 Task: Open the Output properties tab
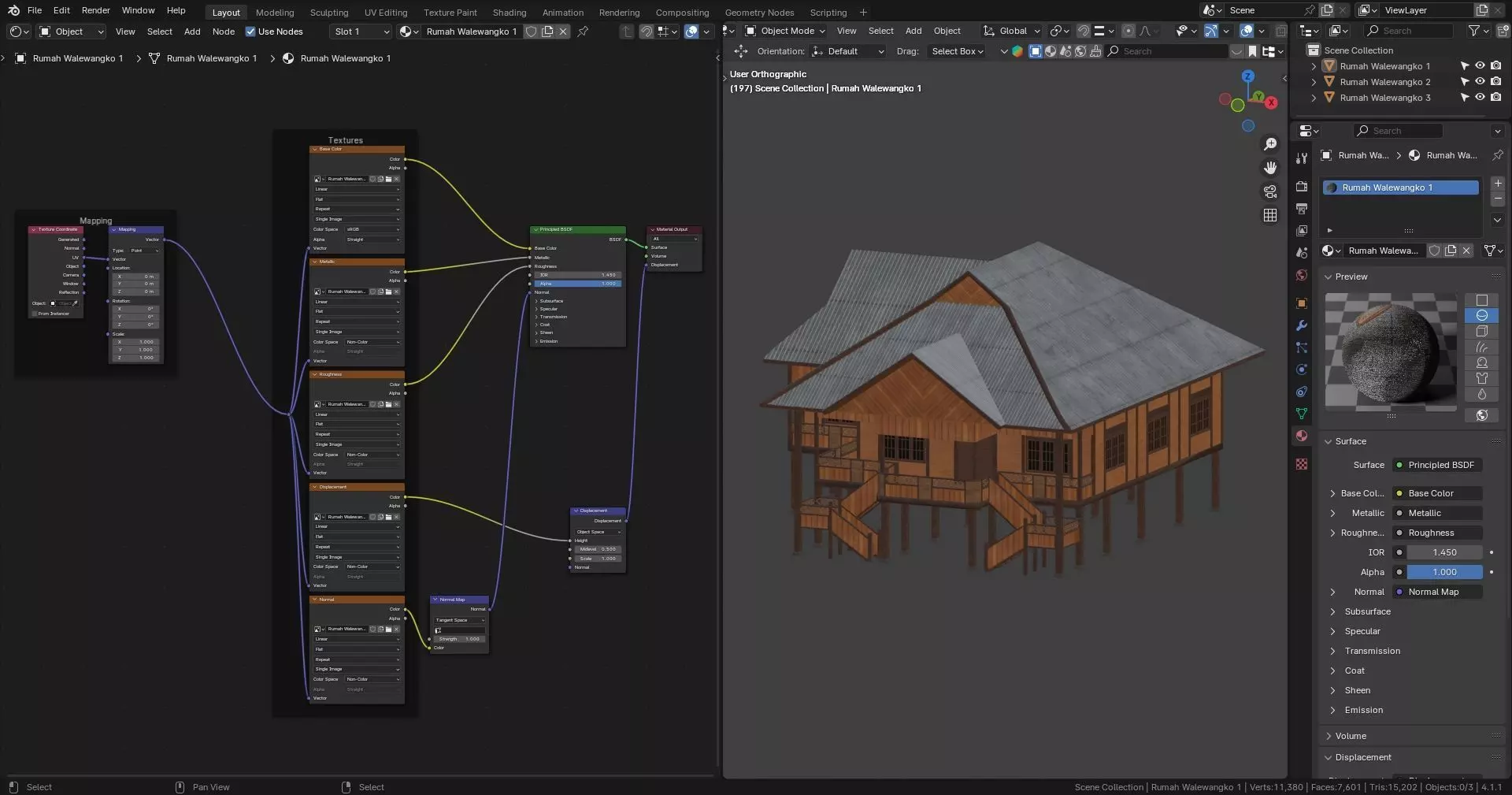coord(1302,209)
